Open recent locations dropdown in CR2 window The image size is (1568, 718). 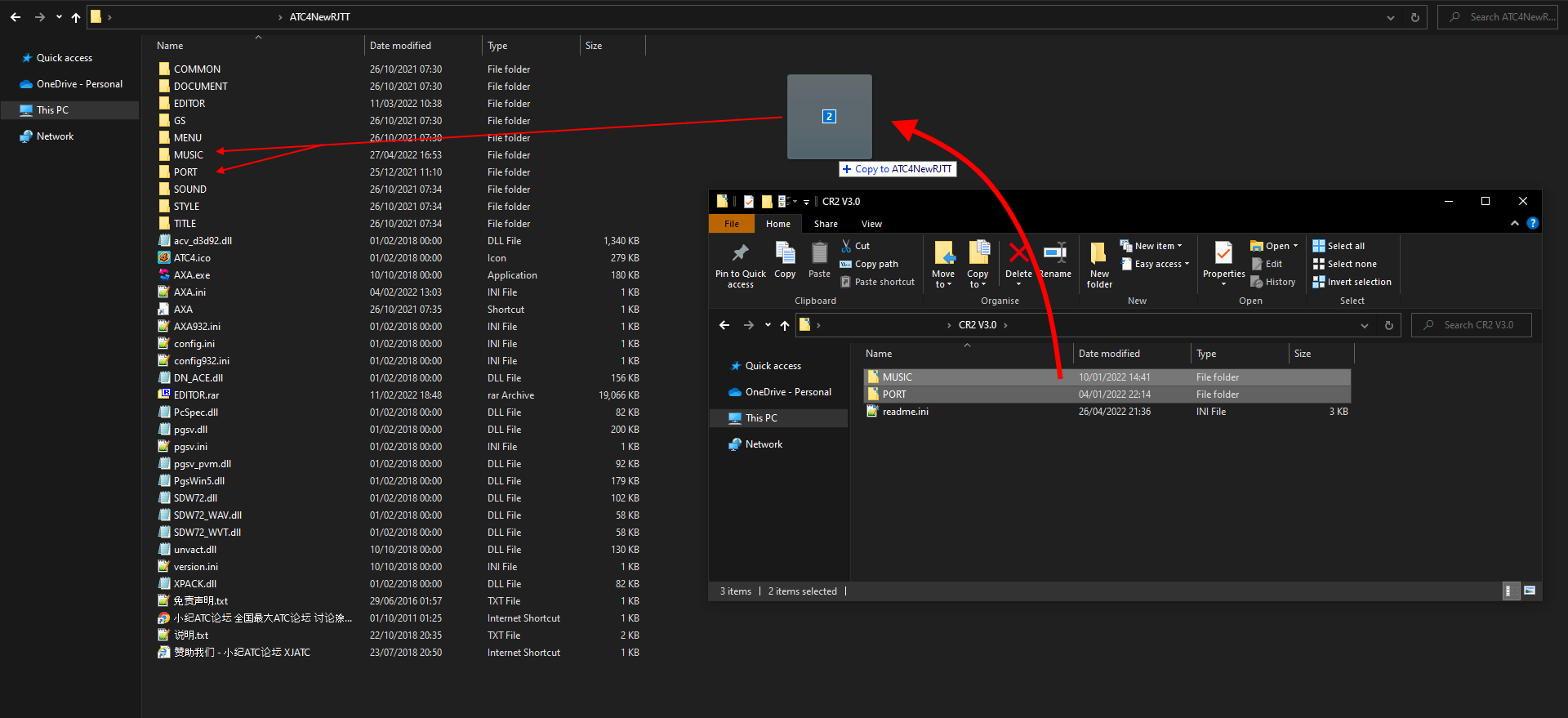pos(768,325)
